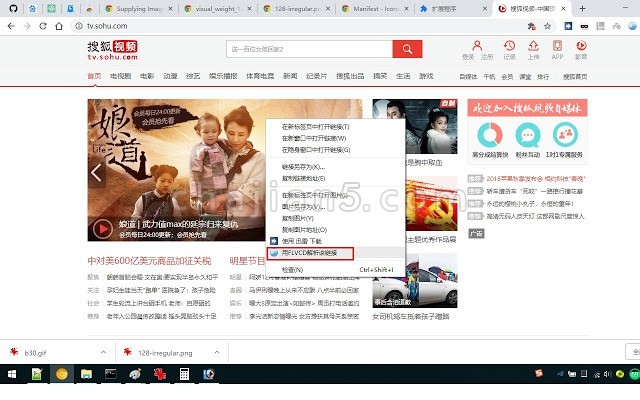The height and width of the screenshot is (400, 640).
Task: Switch to the 128-irregular.png tab
Action: (x=296, y=9)
